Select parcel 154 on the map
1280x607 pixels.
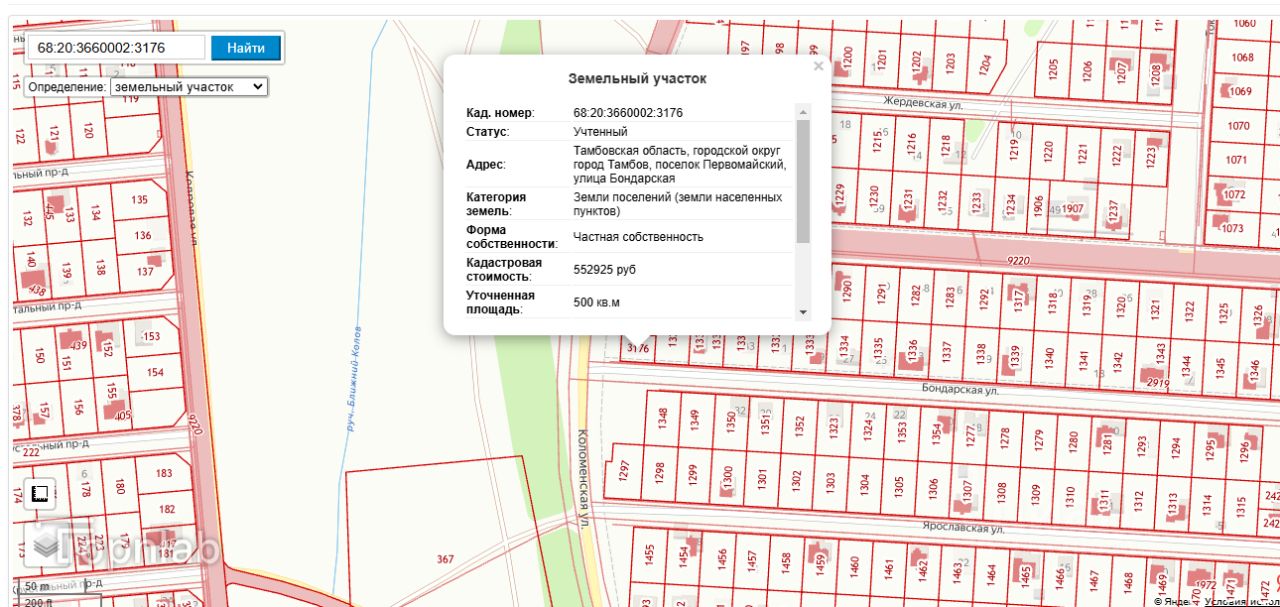(154, 372)
